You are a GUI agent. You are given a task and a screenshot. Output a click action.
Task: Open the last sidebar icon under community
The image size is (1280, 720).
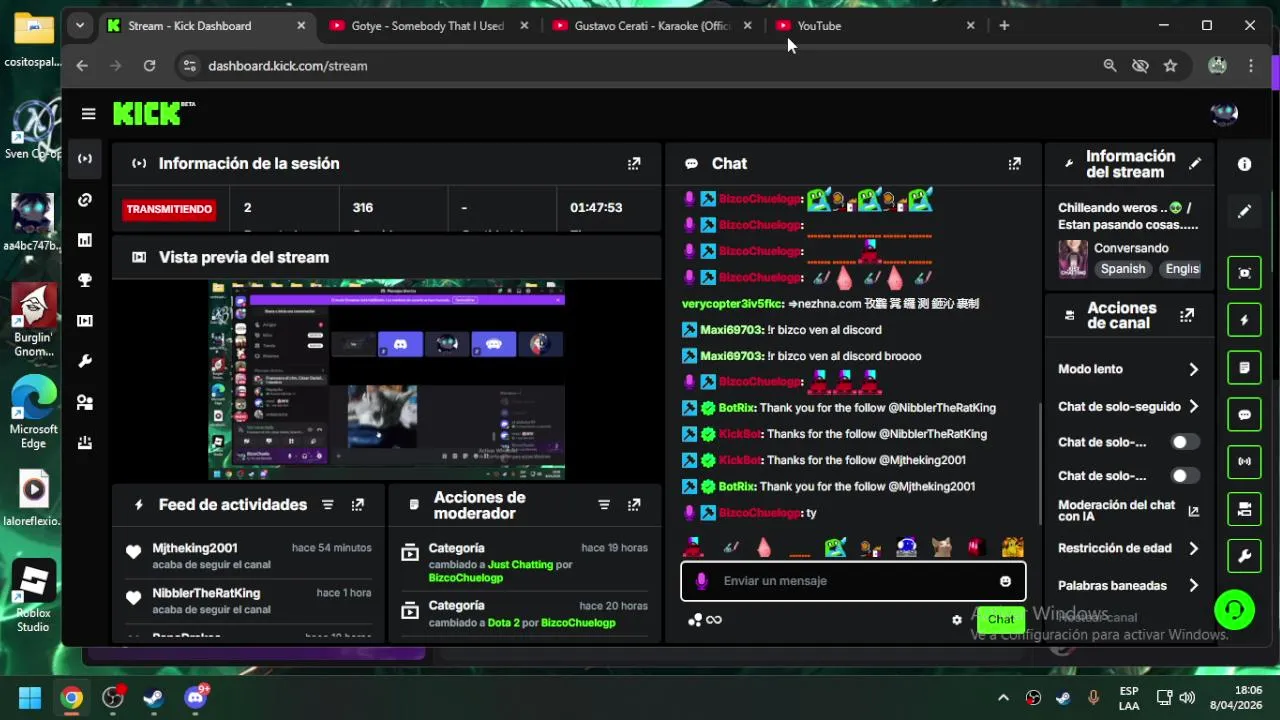tap(85, 442)
